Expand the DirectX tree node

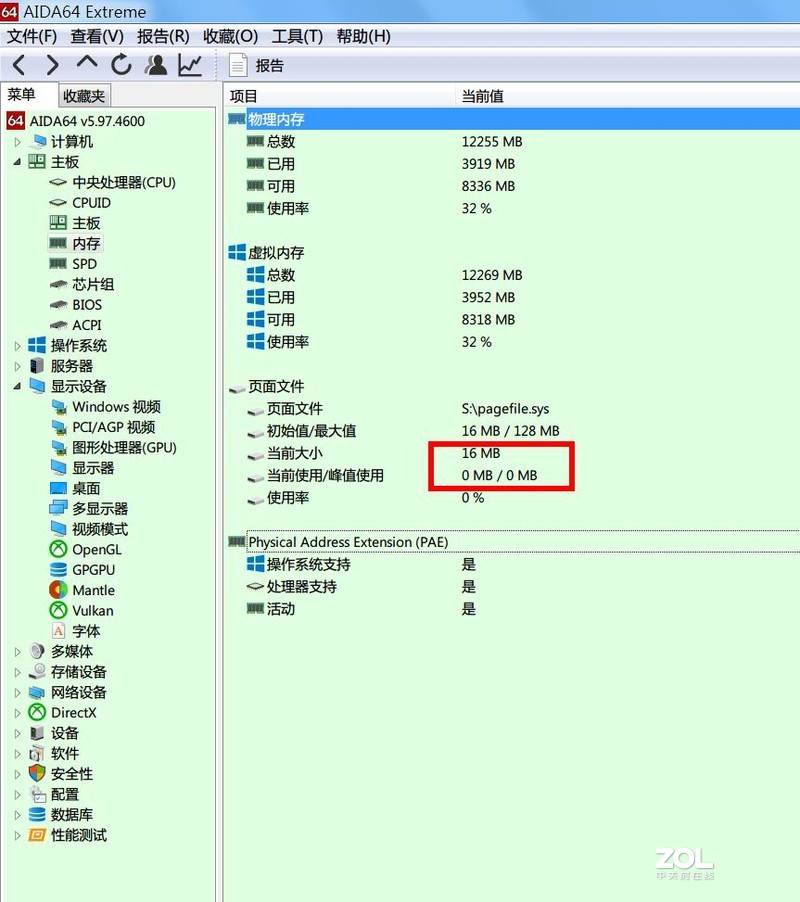coord(17,713)
